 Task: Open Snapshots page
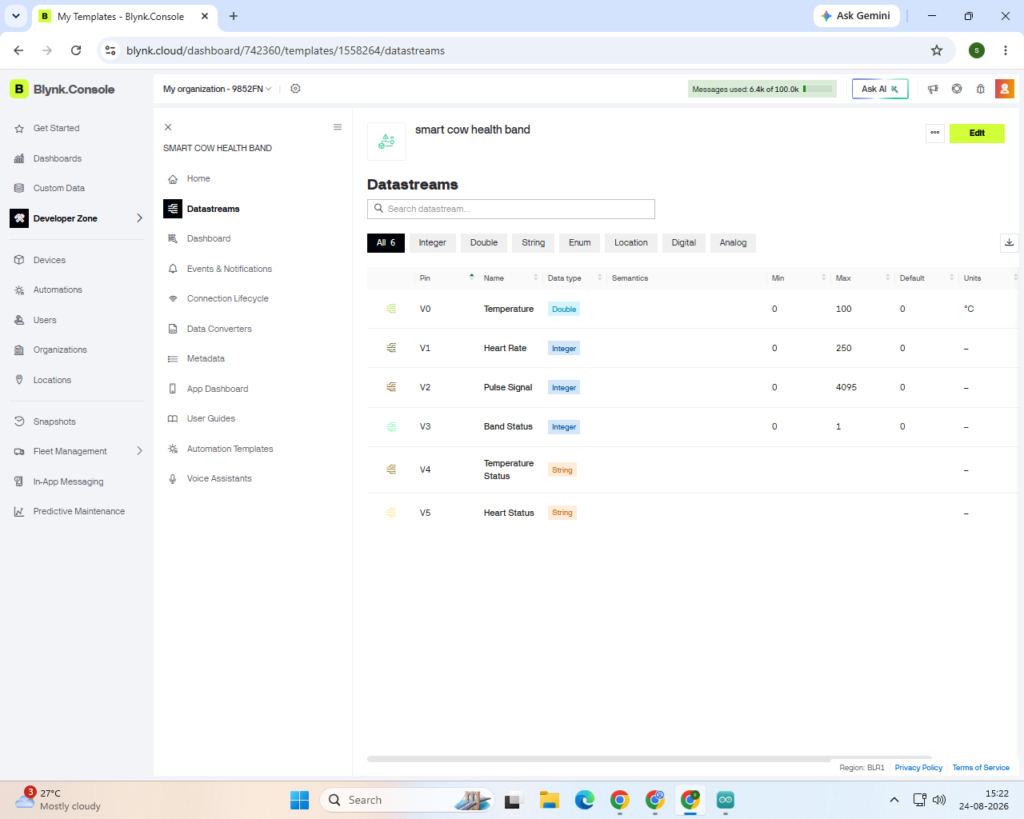coord(54,422)
